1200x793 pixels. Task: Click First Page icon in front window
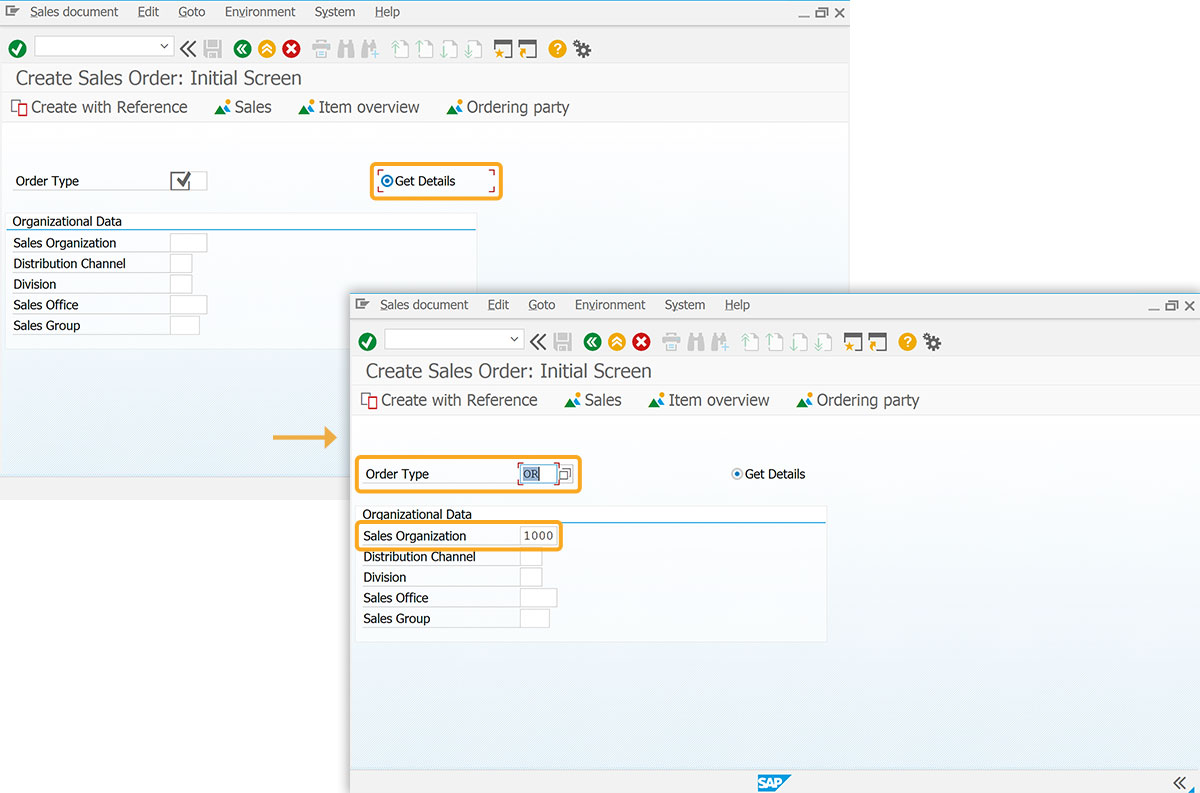point(750,341)
